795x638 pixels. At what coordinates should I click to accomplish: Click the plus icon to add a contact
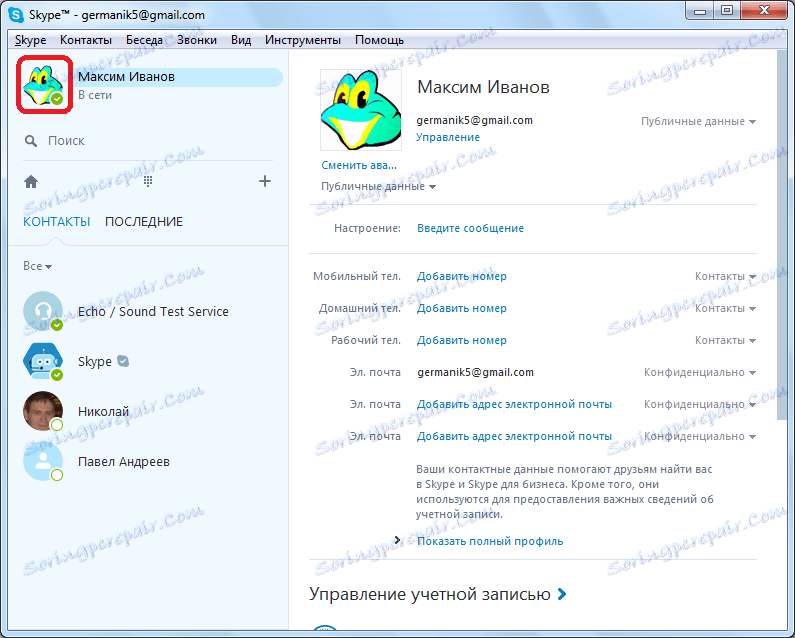pos(265,181)
